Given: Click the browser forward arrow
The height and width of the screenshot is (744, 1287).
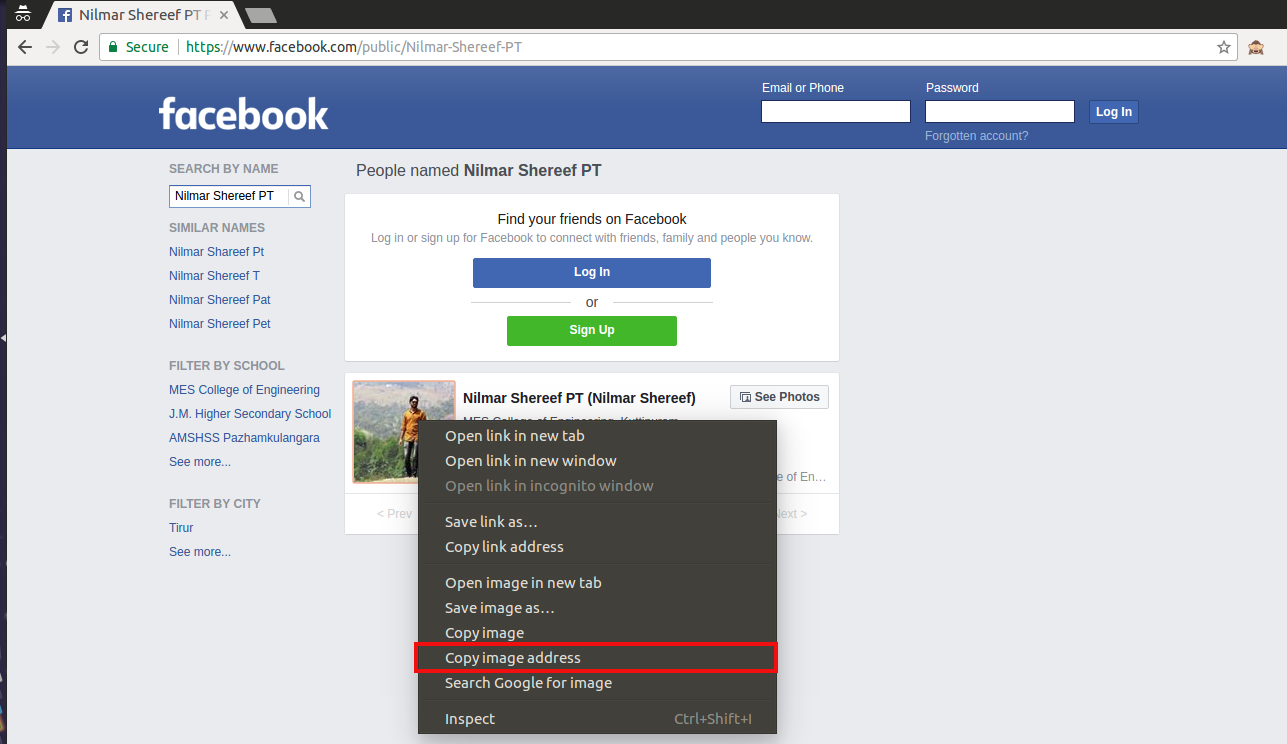Looking at the screenshot, I should click(x=53, y=47).
